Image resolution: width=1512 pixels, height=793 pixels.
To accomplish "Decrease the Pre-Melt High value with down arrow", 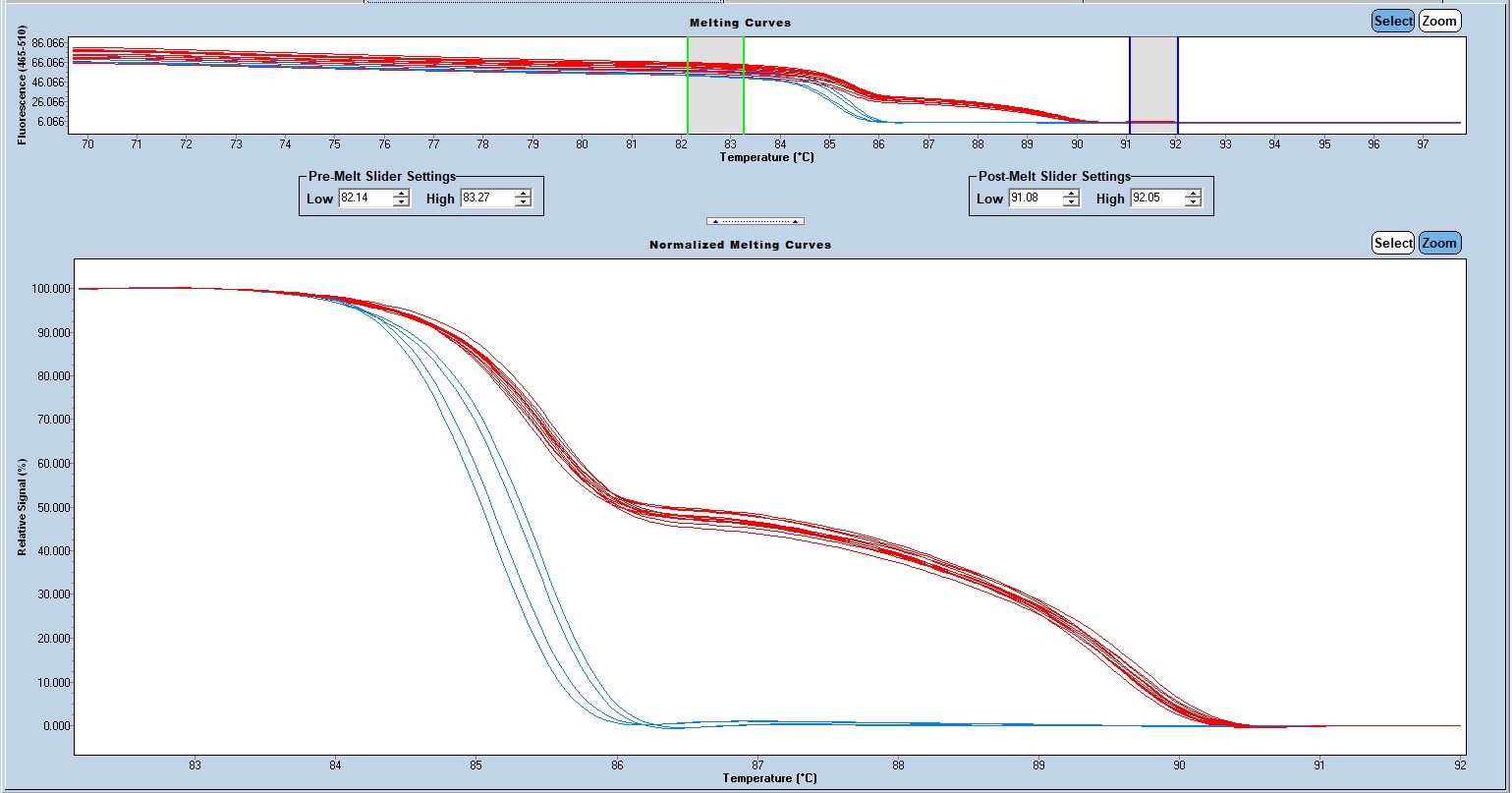I will [524, 202].
